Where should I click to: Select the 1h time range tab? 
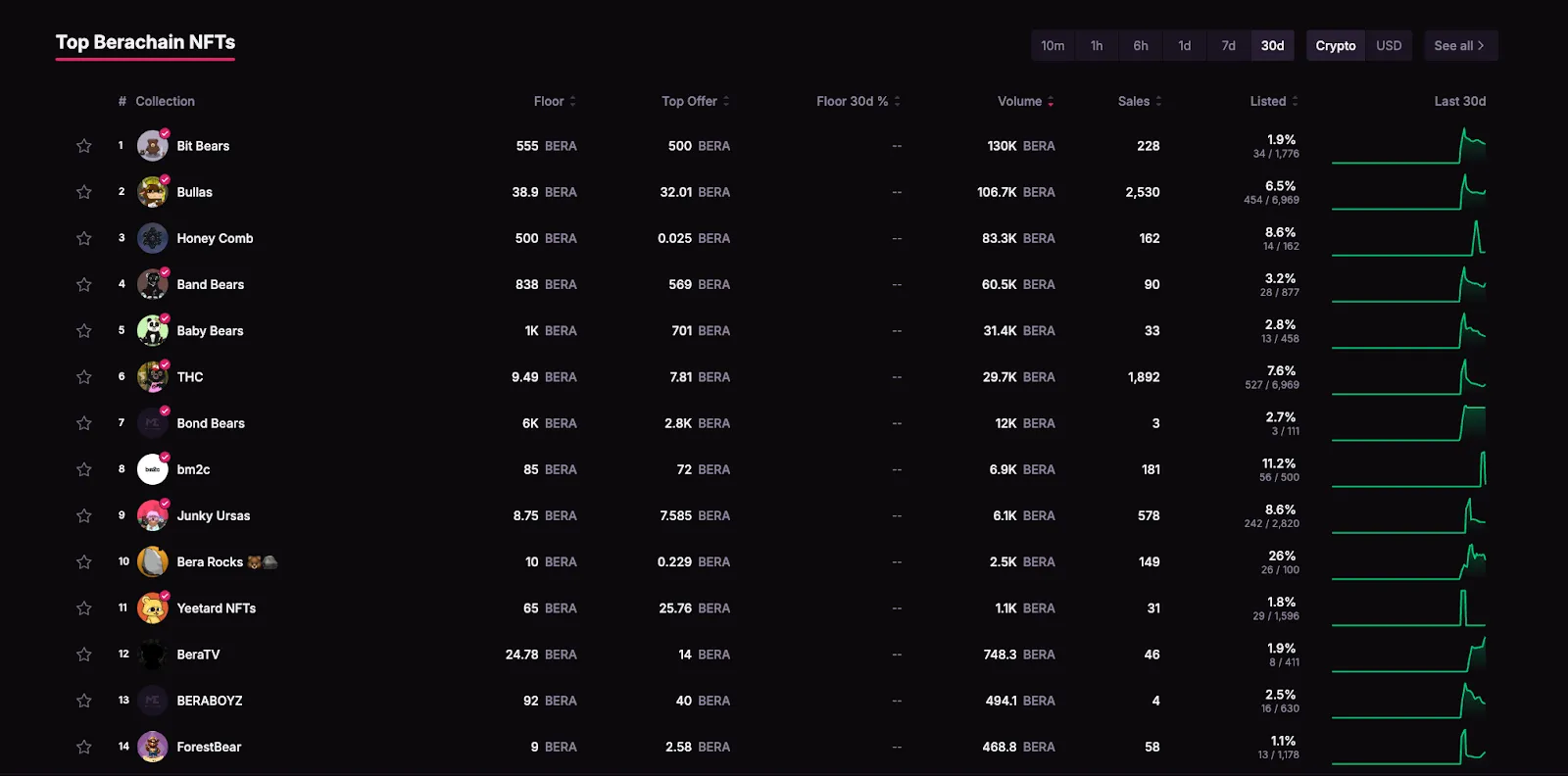tap(1097, 46)
